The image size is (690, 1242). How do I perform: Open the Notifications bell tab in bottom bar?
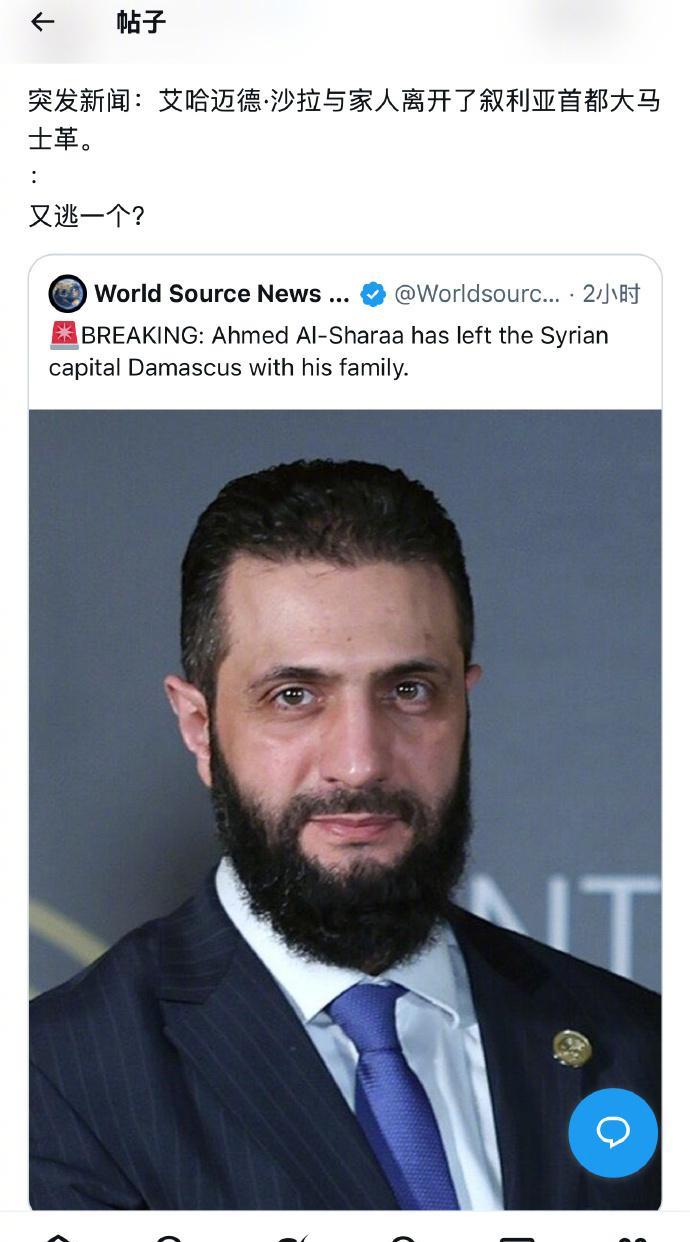tap(402, 1238)
